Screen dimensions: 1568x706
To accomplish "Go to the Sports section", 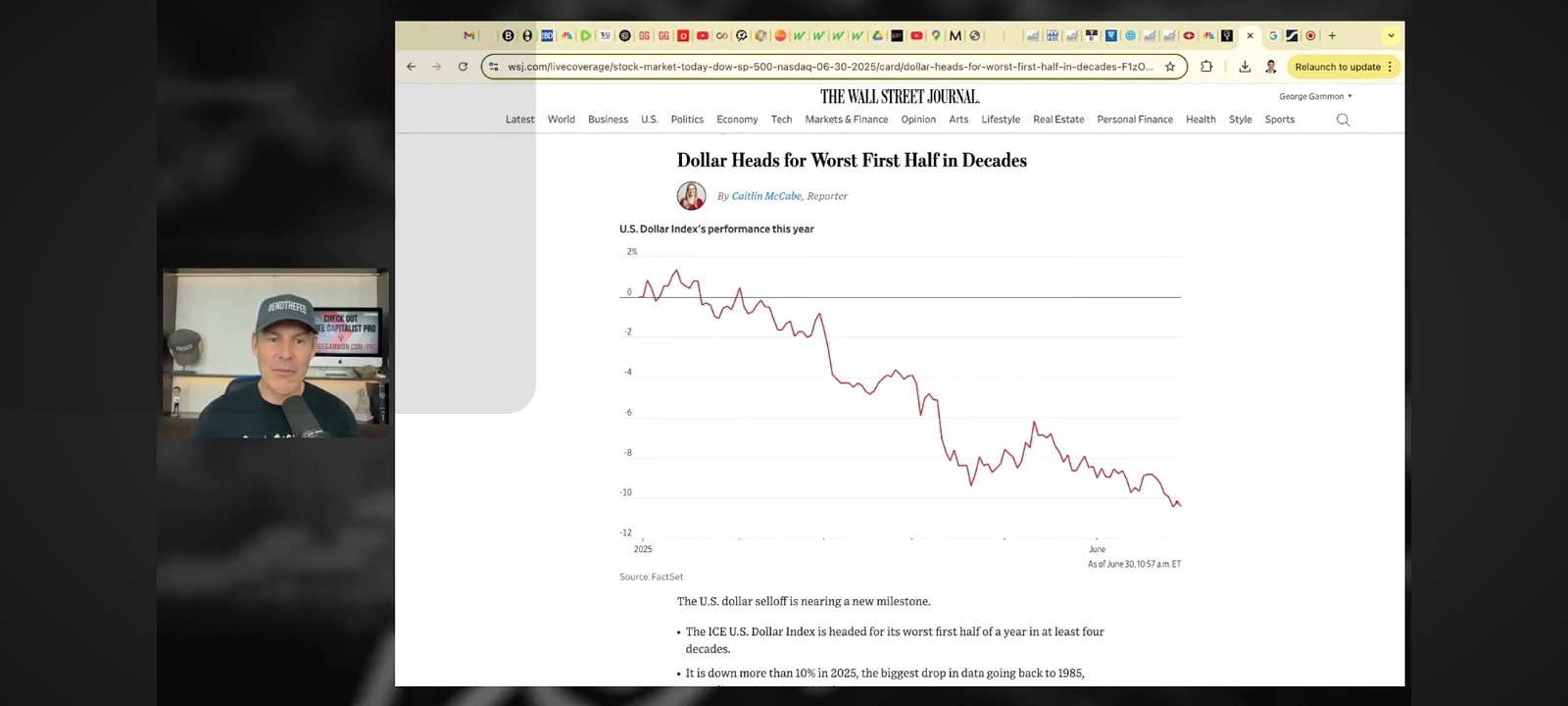I will pos(1280,120).
